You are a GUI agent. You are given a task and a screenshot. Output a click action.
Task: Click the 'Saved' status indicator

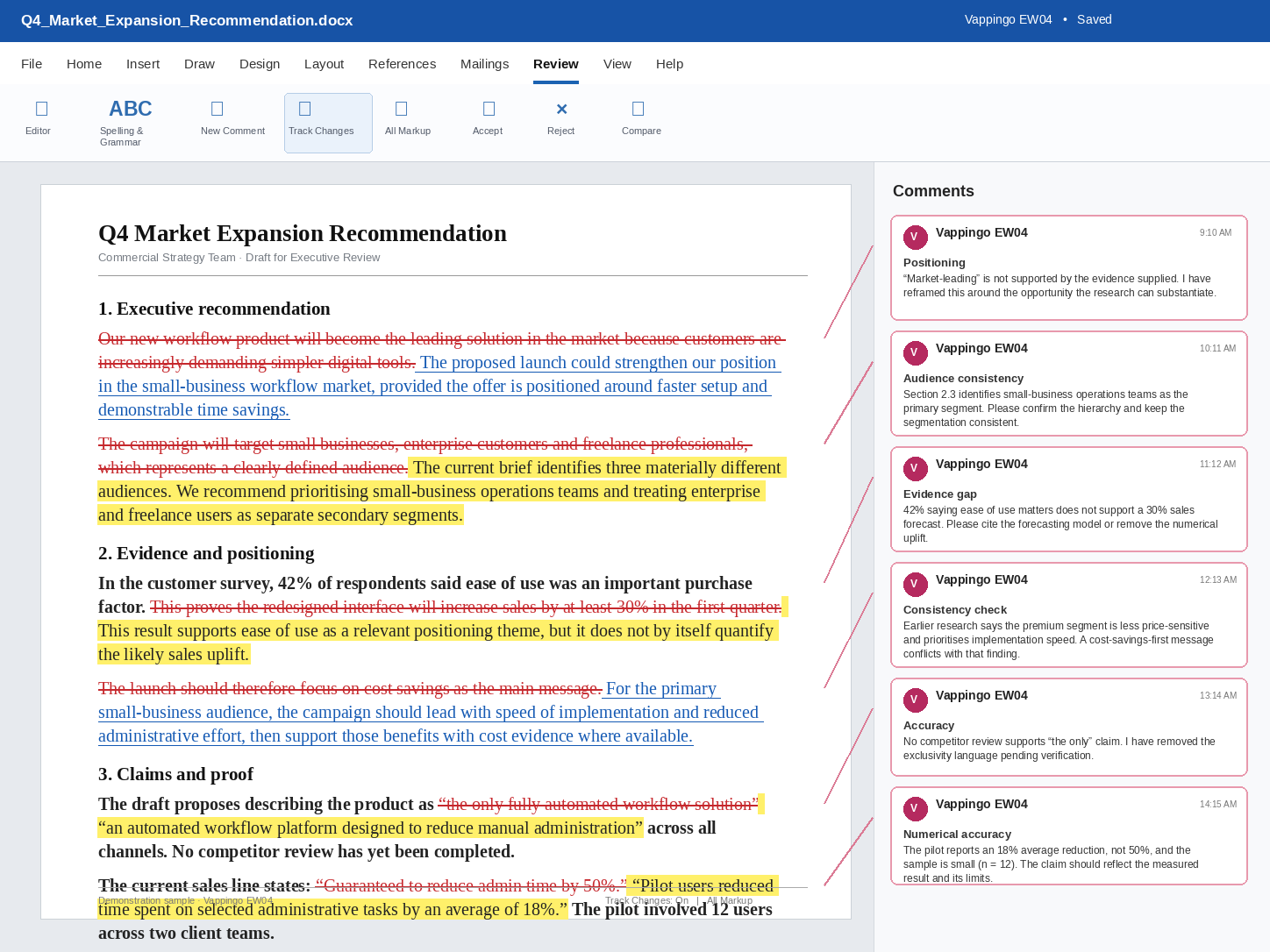coord(1095,19)
